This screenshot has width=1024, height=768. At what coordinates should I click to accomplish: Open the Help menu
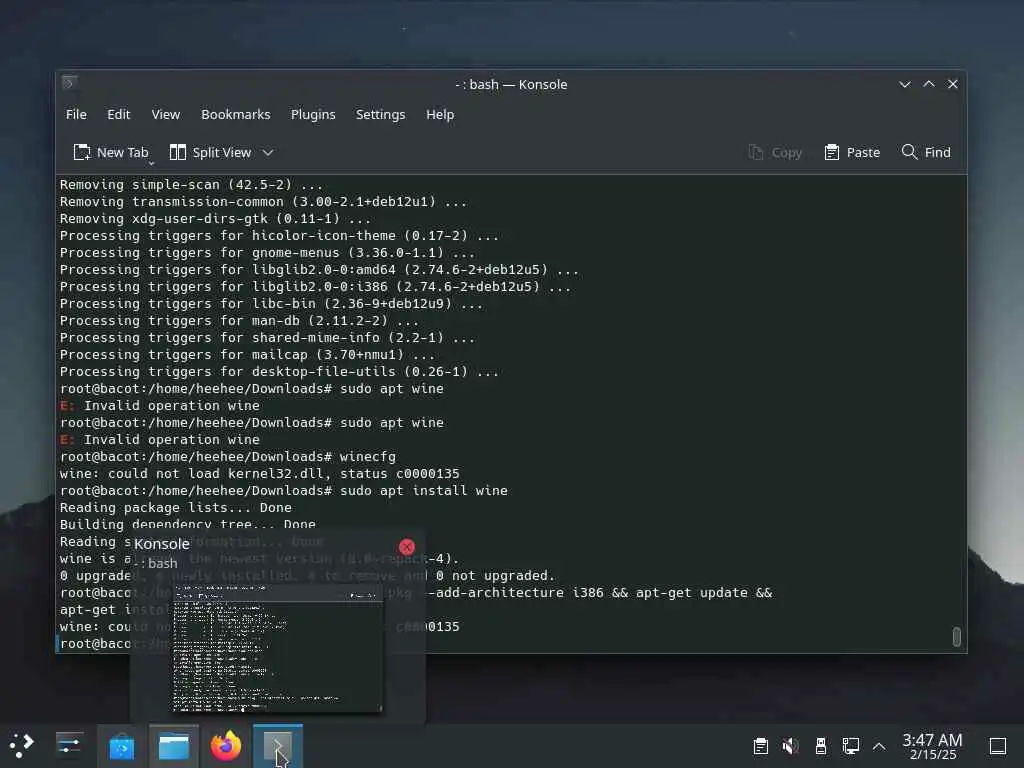pos(440,114)
